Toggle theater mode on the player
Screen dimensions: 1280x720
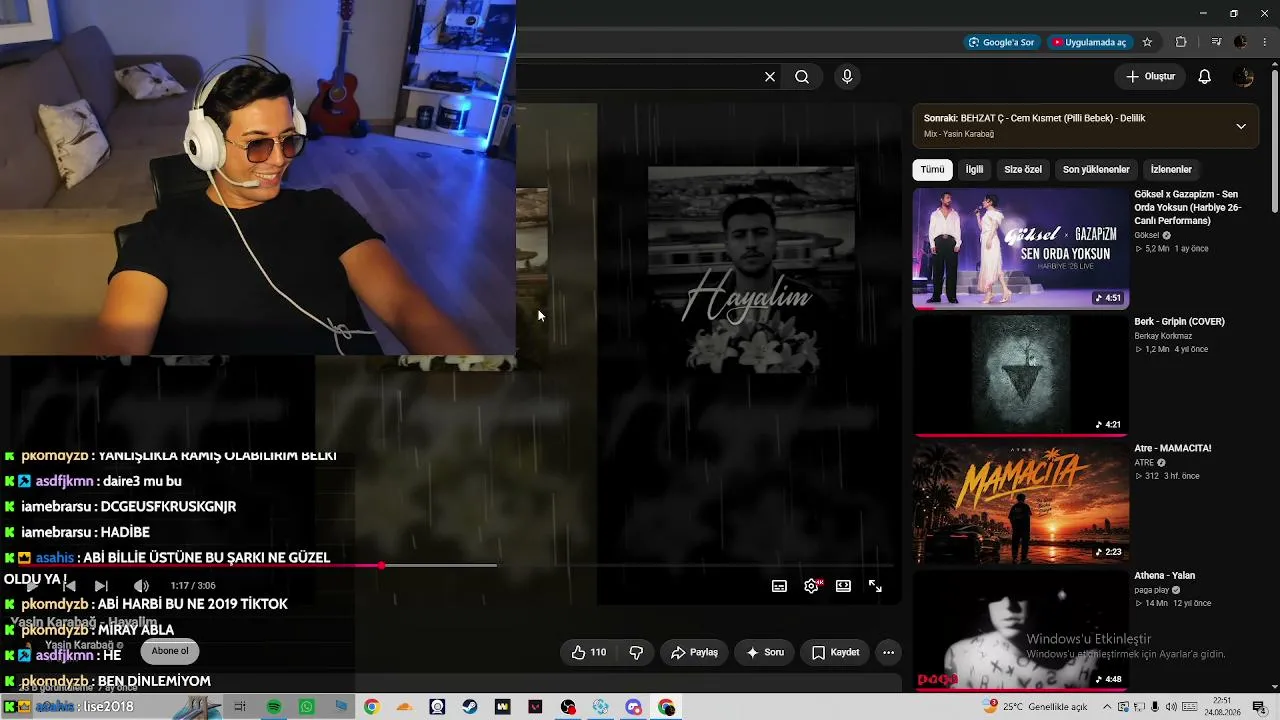(x=843, y=587)
